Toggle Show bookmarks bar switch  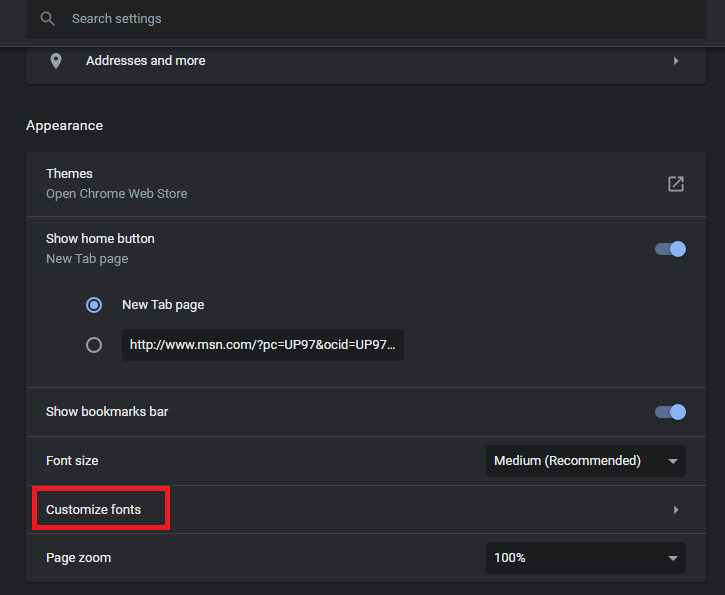[670, 412]
